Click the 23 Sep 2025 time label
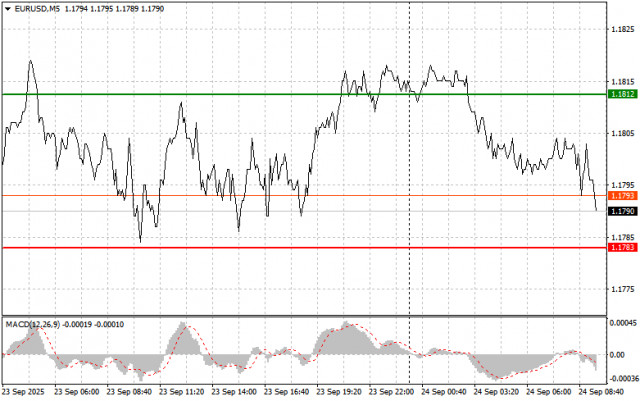Image resolution: width=640 pixels, height=401 pixels. 23,392
